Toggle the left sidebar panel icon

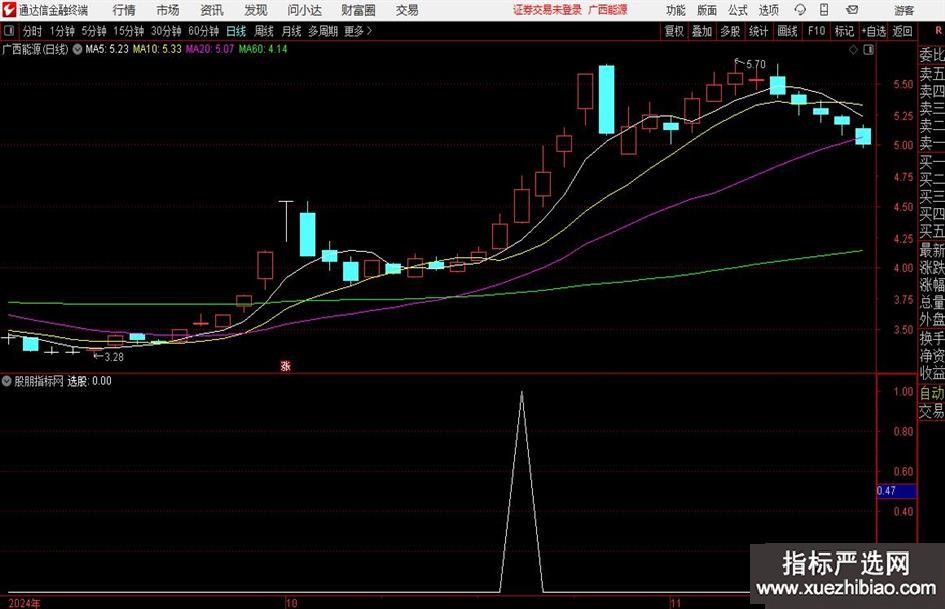click(x=9, y=31)
